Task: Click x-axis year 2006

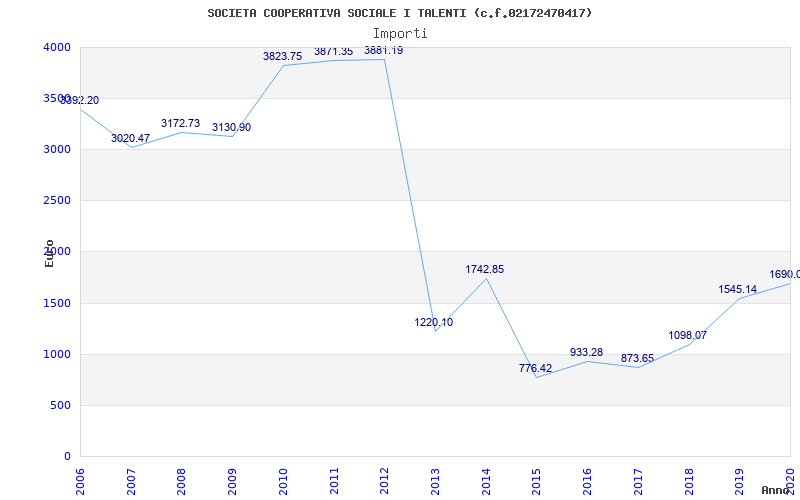Action: coord(80,482)
